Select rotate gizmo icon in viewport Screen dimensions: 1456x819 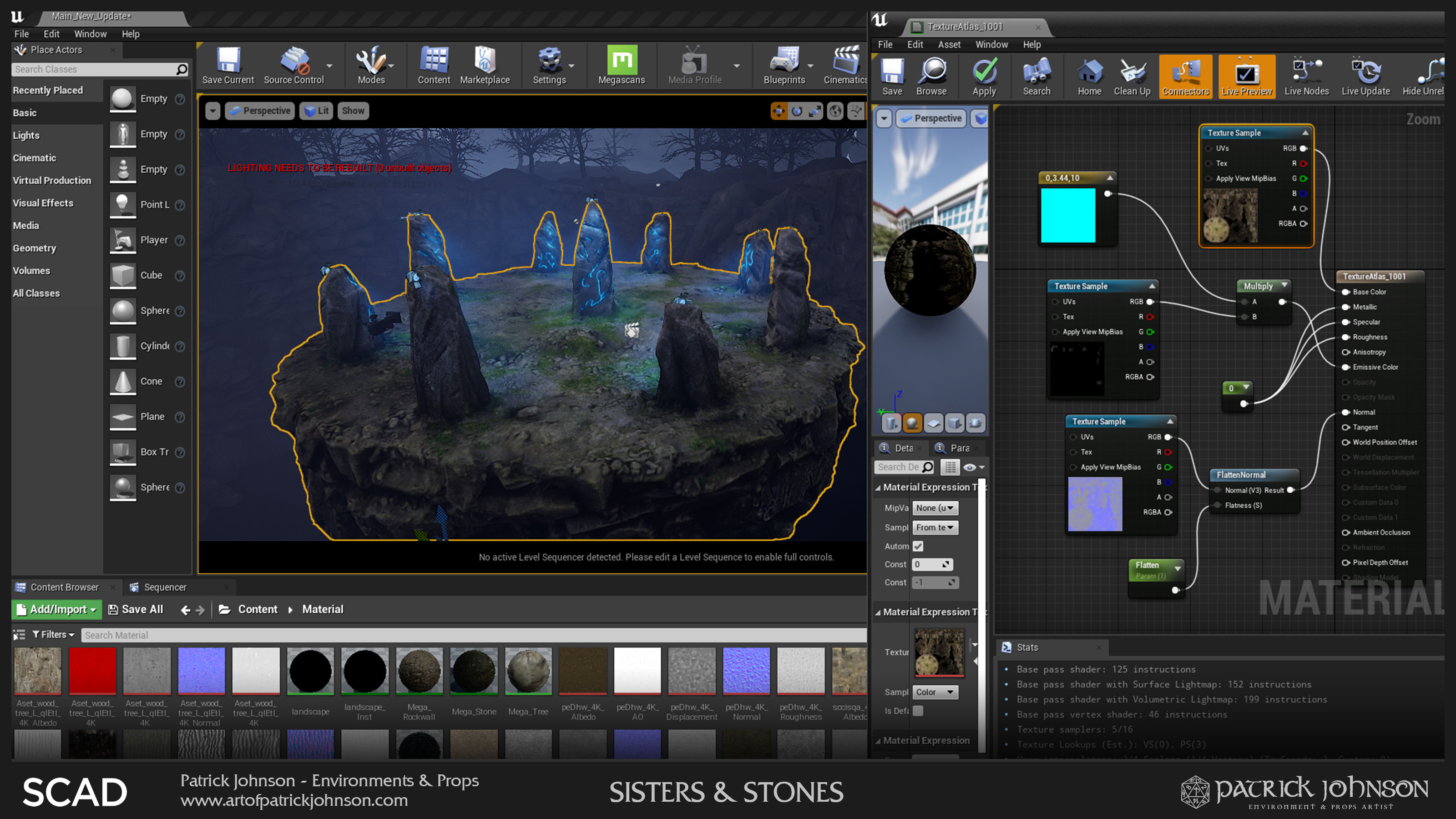797,111
